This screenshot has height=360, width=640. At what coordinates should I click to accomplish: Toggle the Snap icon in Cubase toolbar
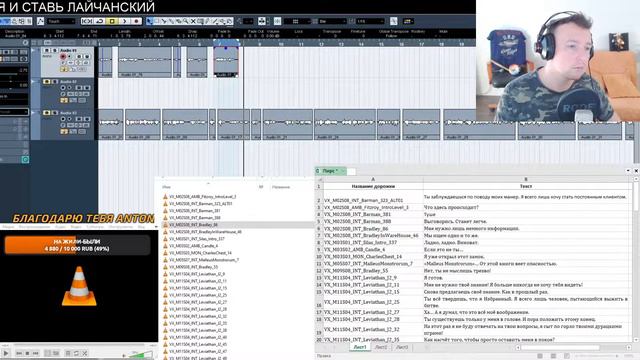[277, 21]
